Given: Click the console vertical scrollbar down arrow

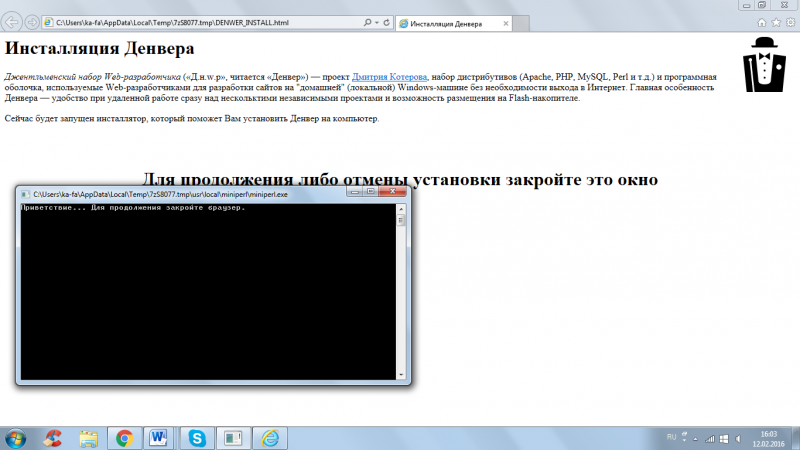Looking at the screenshot, I should tap(402, 375).
